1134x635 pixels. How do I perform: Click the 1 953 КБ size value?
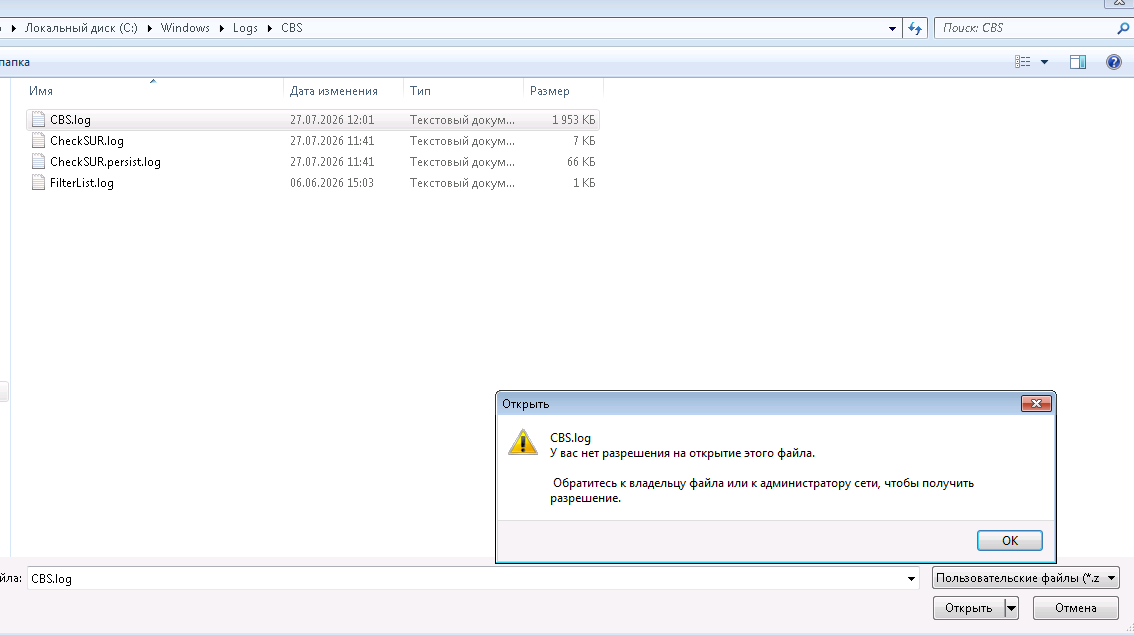coord(574,120)
